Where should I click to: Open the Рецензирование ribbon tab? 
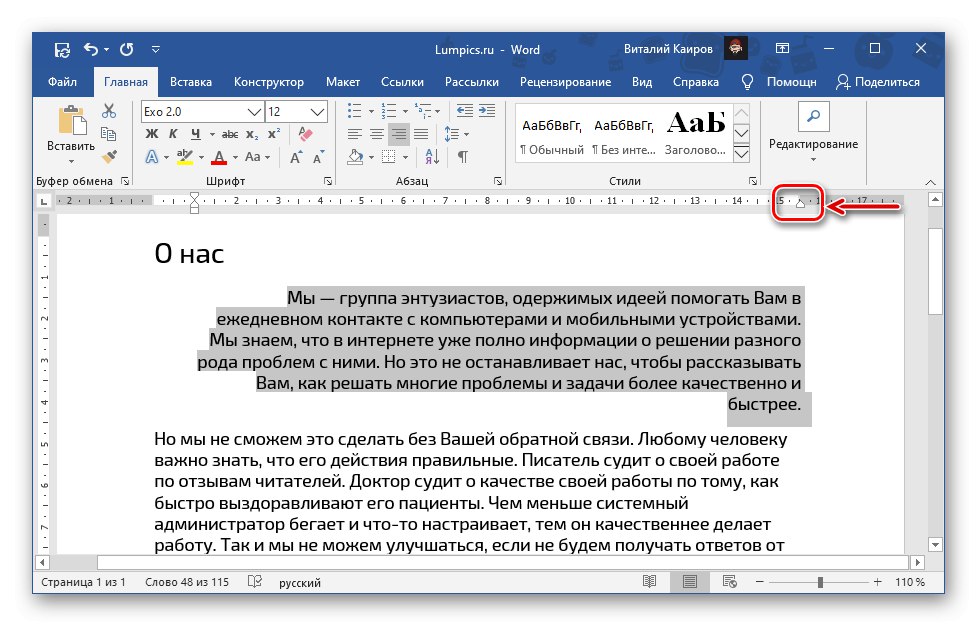[x=565, y=82]
